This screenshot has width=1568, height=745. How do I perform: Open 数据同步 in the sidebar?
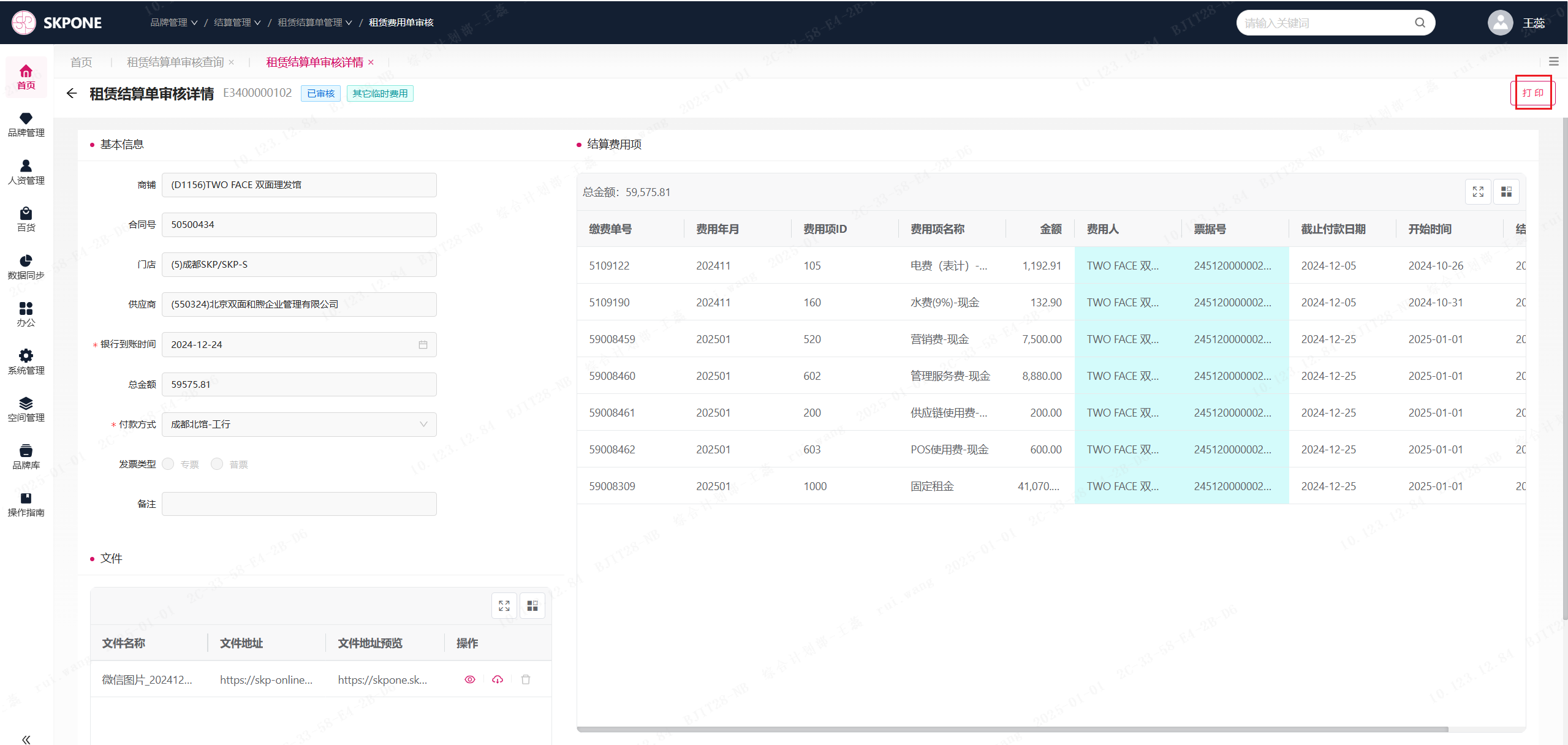tap(26, 267)
